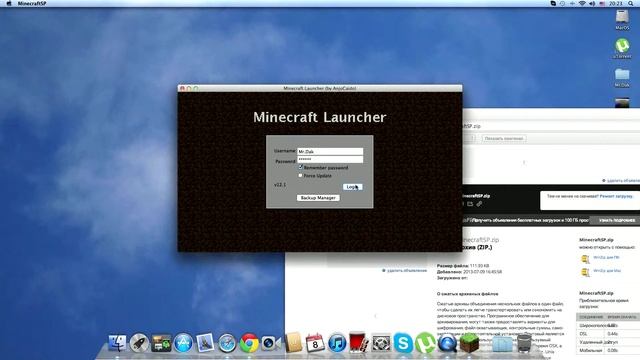640x360 pixels.
Task: Open the Backup Manager button
Action: (318, 198)
